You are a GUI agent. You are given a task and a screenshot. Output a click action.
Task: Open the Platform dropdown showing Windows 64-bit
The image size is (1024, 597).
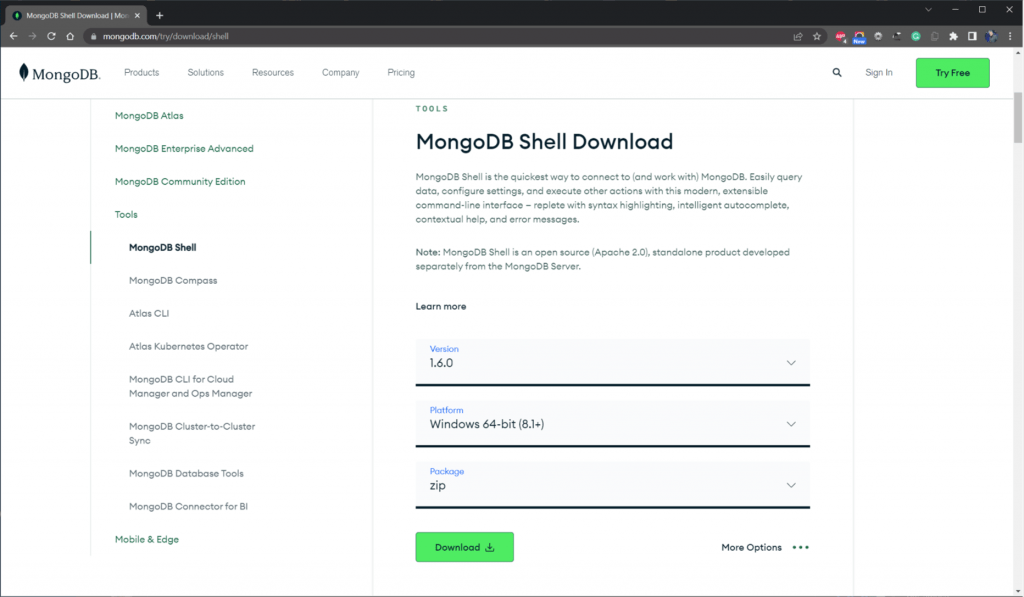[613, 423]
